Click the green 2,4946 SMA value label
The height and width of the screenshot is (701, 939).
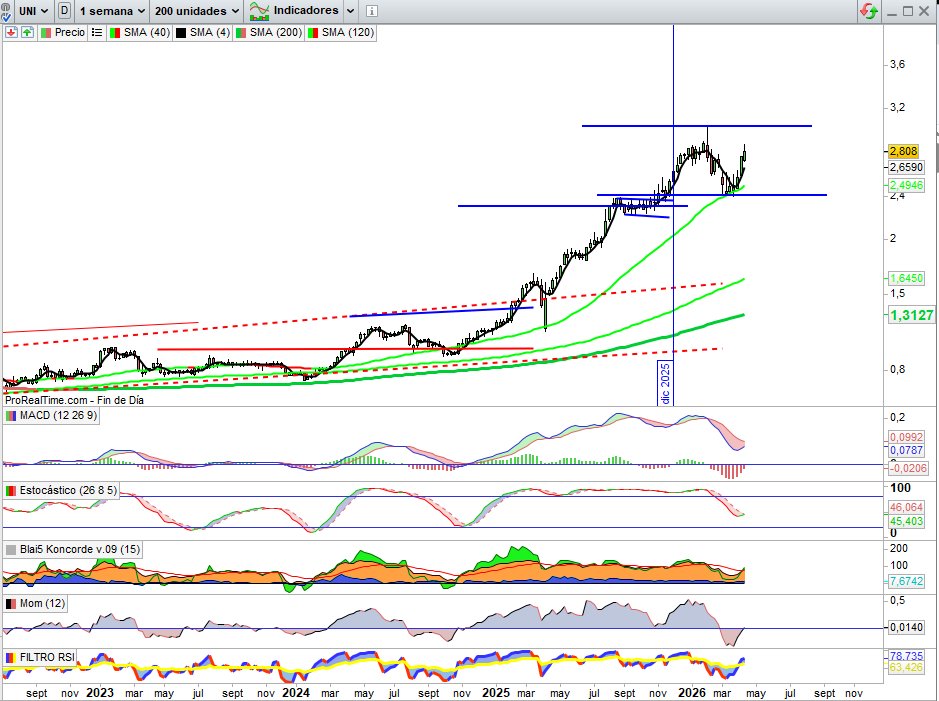906,185
